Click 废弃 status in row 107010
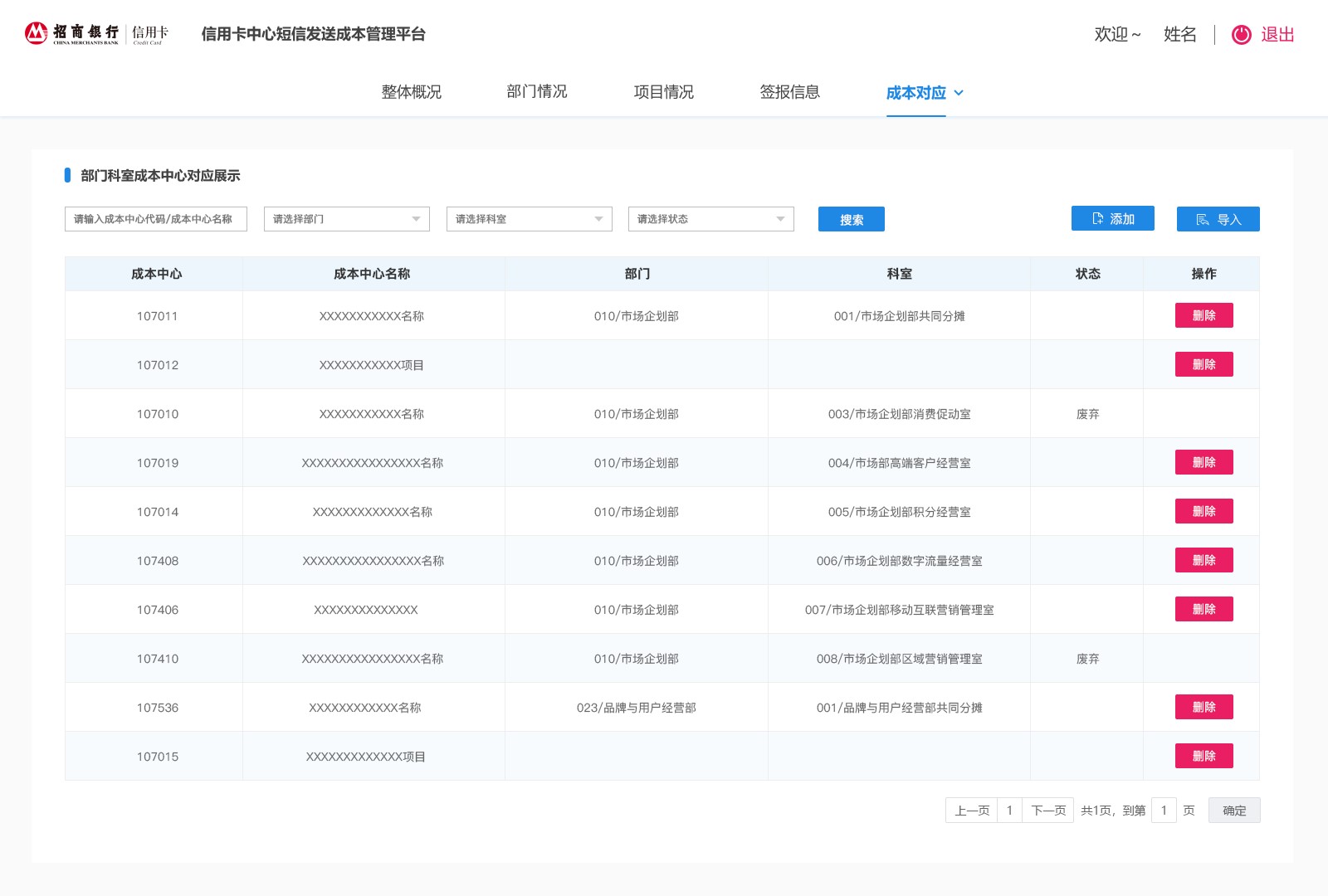 1088,414
